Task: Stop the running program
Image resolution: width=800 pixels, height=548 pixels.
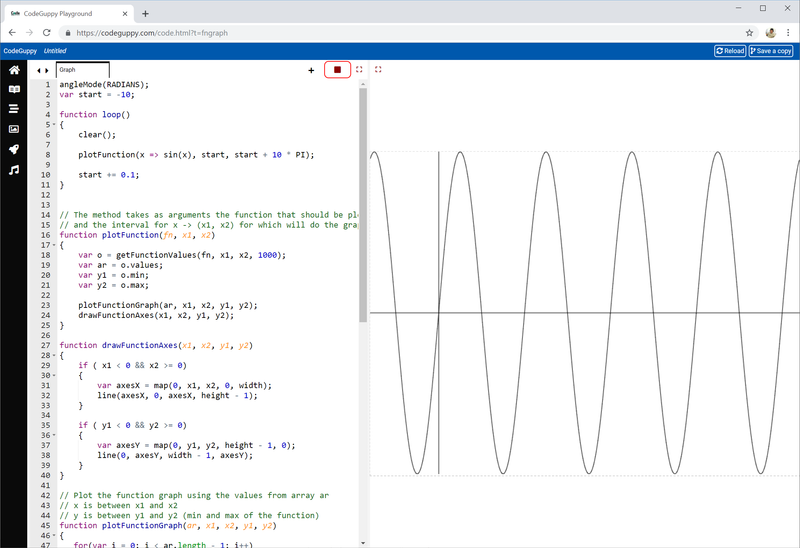Action: pyautogui.click(x=337, y=69)
